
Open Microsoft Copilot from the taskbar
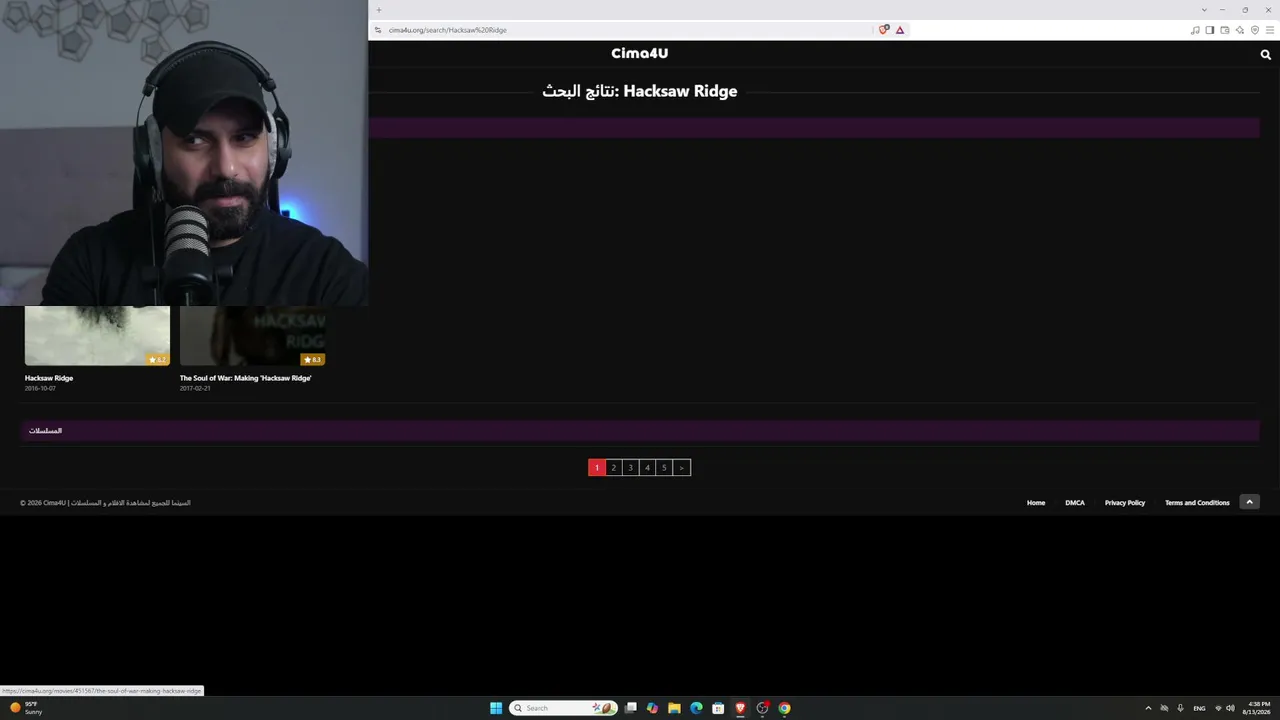pyautogui.click(x=652, y=708)
